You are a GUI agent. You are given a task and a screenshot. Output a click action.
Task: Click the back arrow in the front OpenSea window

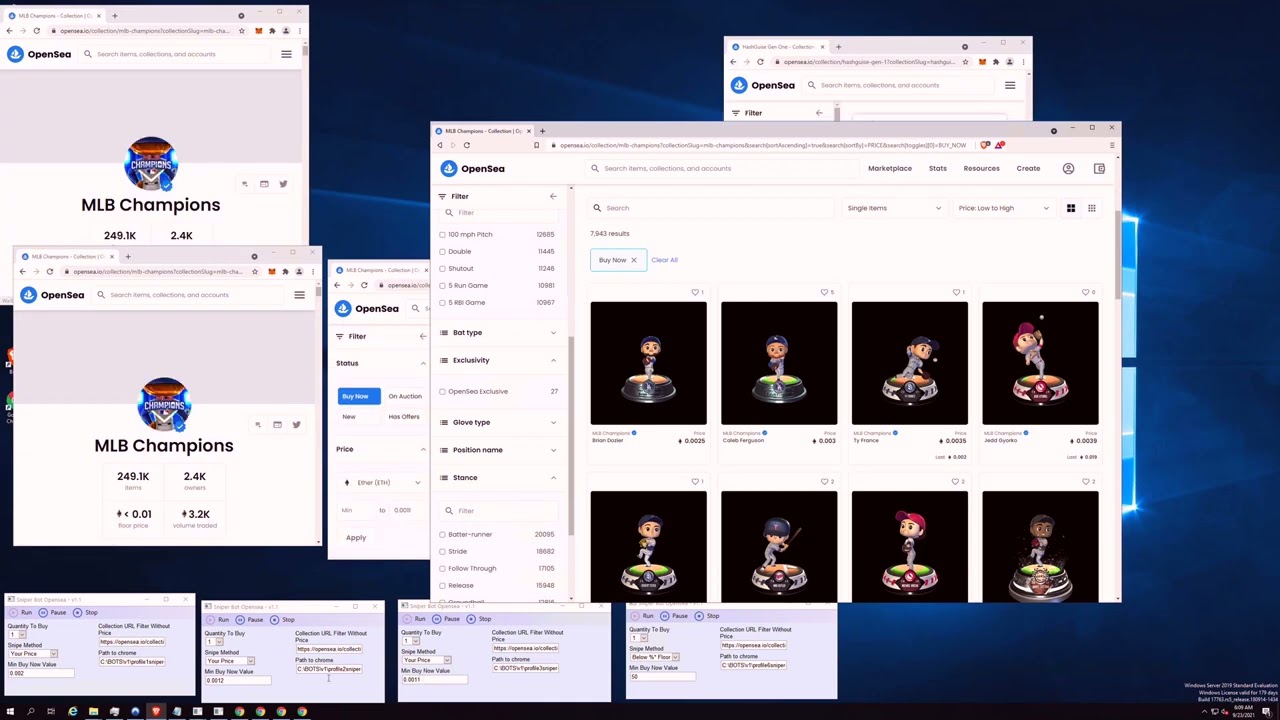[440, 145]
